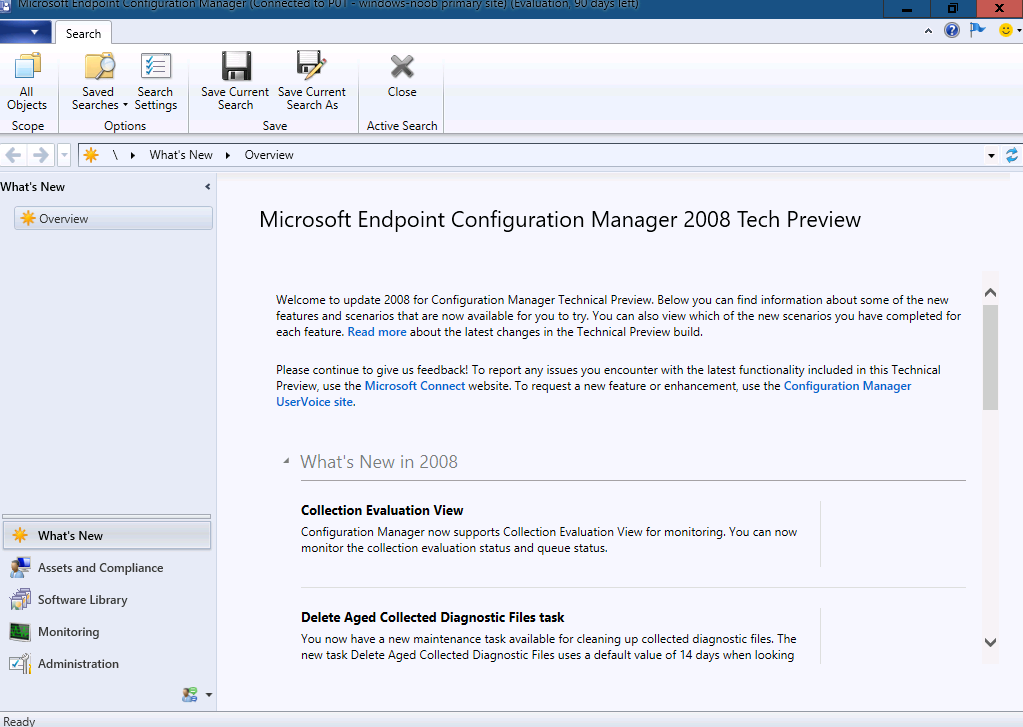Open navigation pane configure buttons dropdown
The width and height of the screenshot is (1023, 727).
tap(209, 695)
